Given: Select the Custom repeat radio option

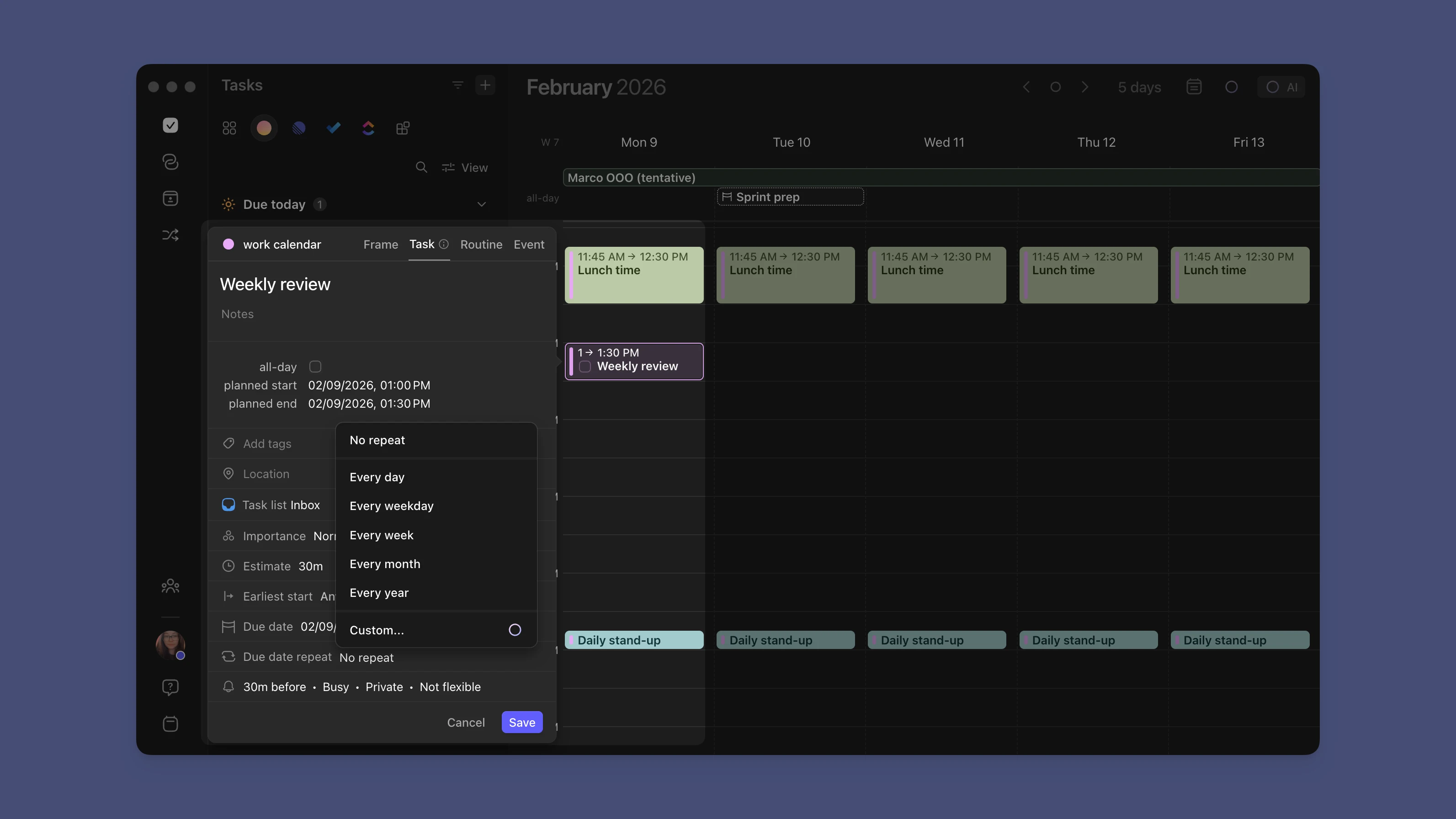Looking at the screenshot, I should coord(514,630).
